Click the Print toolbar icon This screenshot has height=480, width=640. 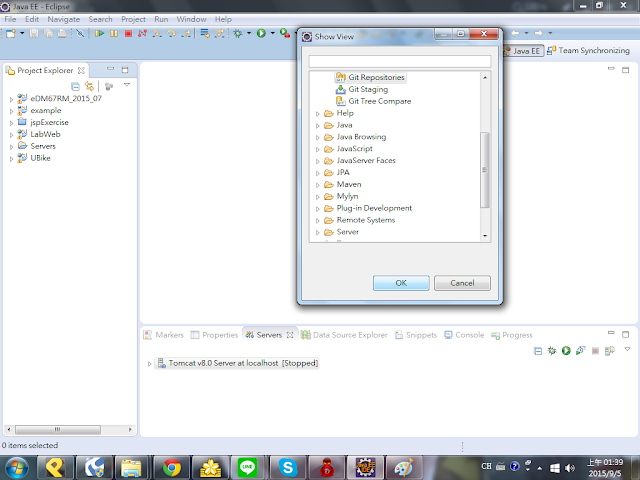pos(62,33)
